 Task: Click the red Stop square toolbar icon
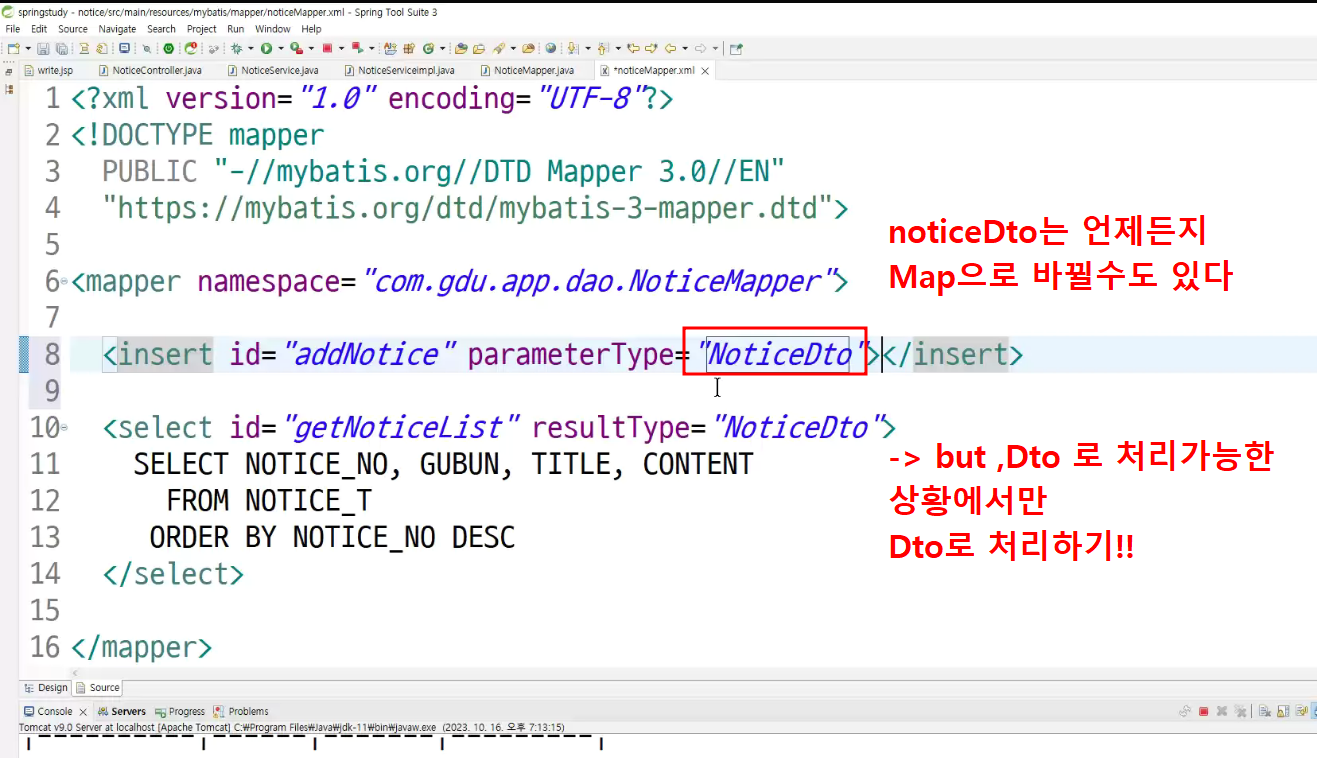tap(326, 48)
